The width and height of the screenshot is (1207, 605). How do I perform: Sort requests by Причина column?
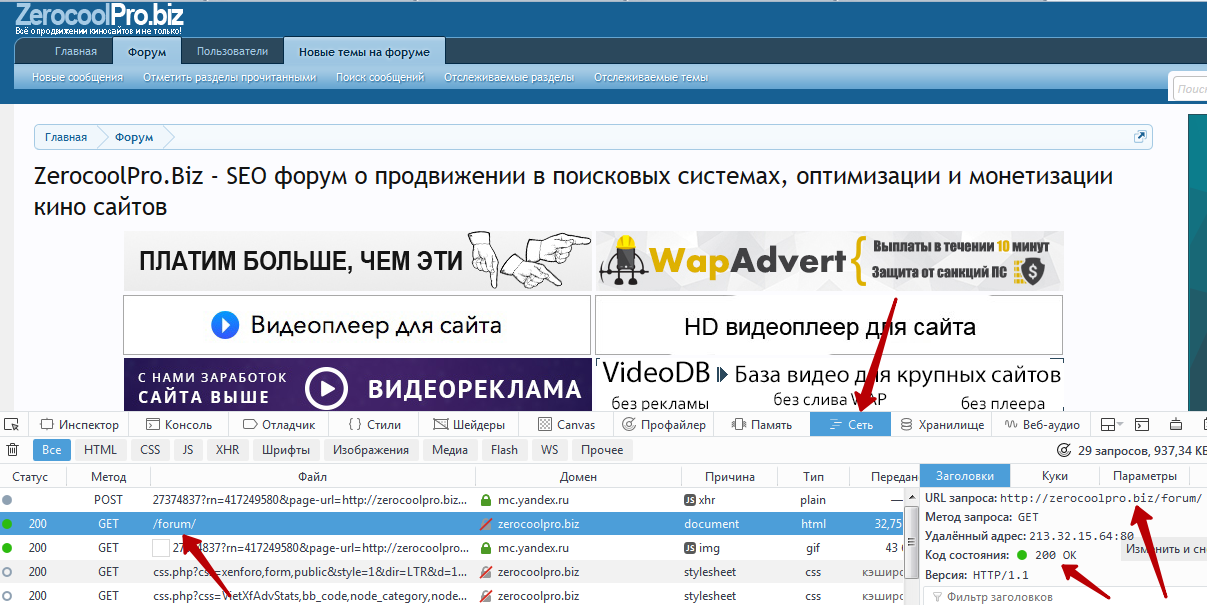coord(730,477)
